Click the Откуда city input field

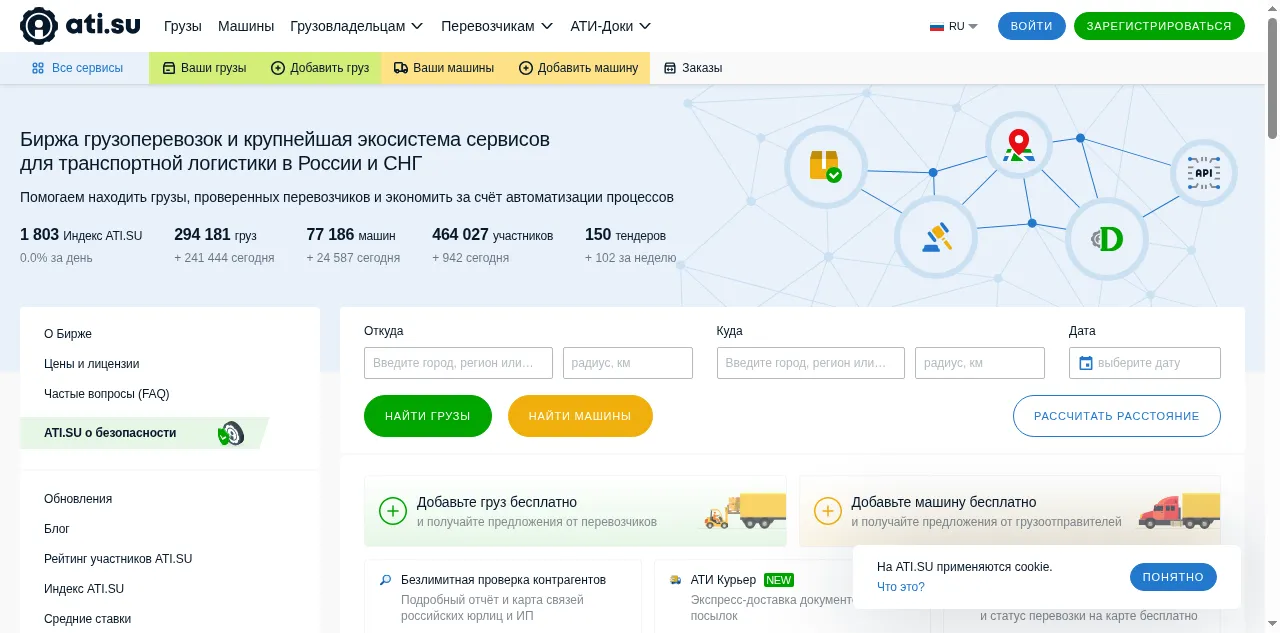458,363
